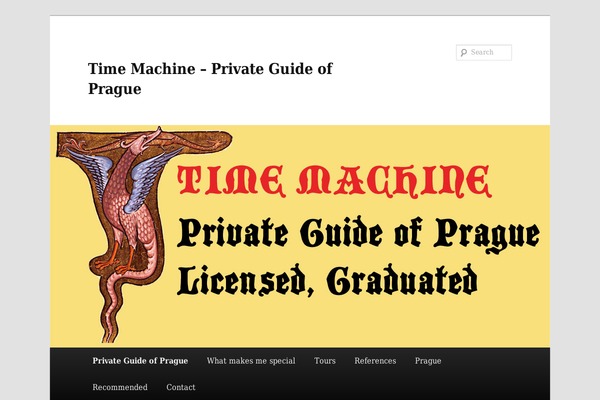The height and width of the screenshot is (400, 600).
Task: Open the Prague navigation item
Action: [x=428, y=361]
